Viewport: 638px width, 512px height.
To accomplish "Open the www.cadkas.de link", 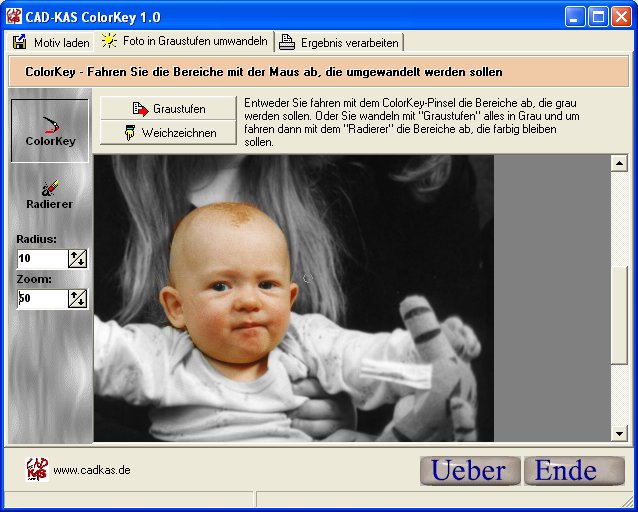I will tap(91, 470).
